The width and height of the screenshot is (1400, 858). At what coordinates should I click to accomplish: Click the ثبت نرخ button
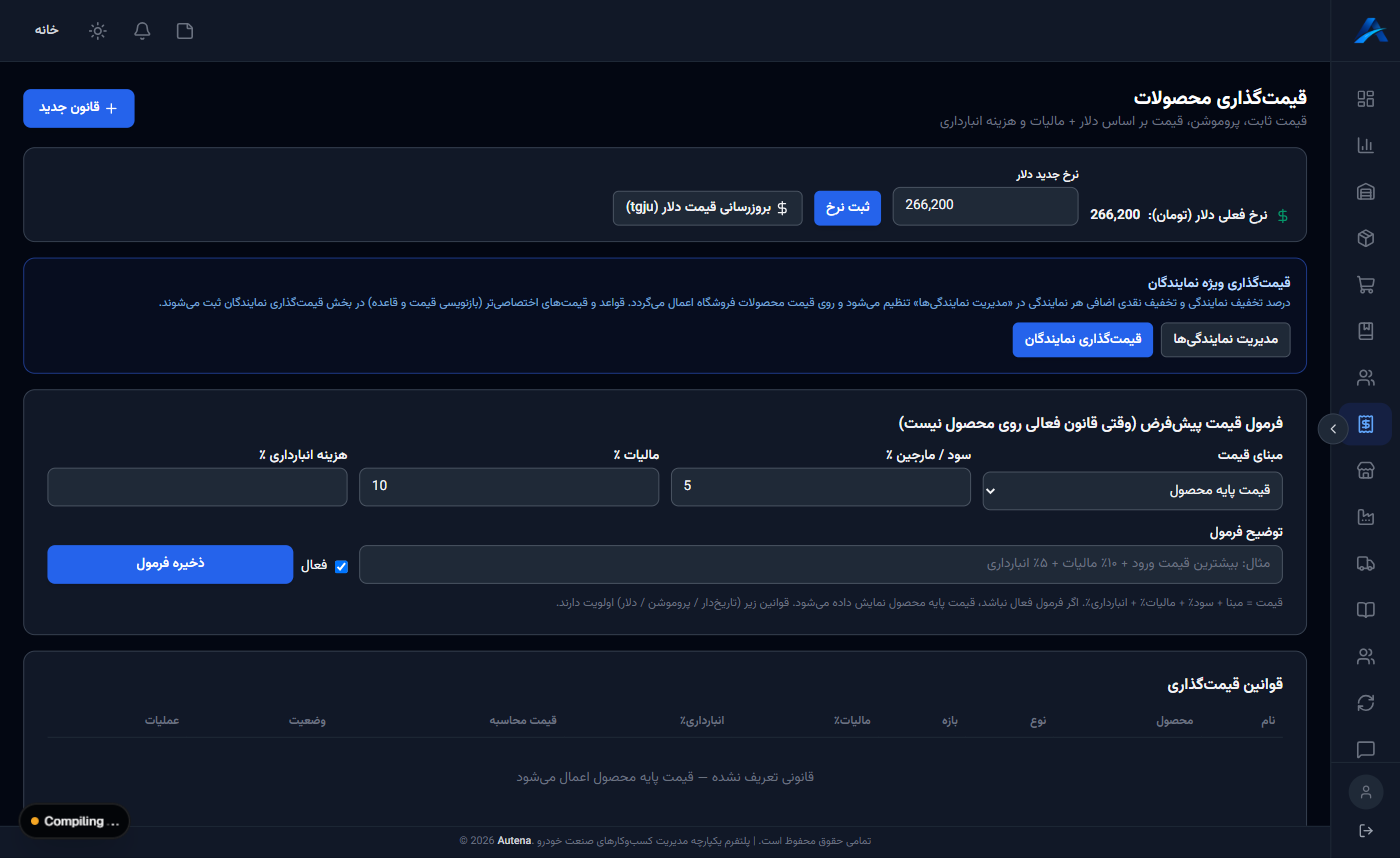(x=847, y=207)
